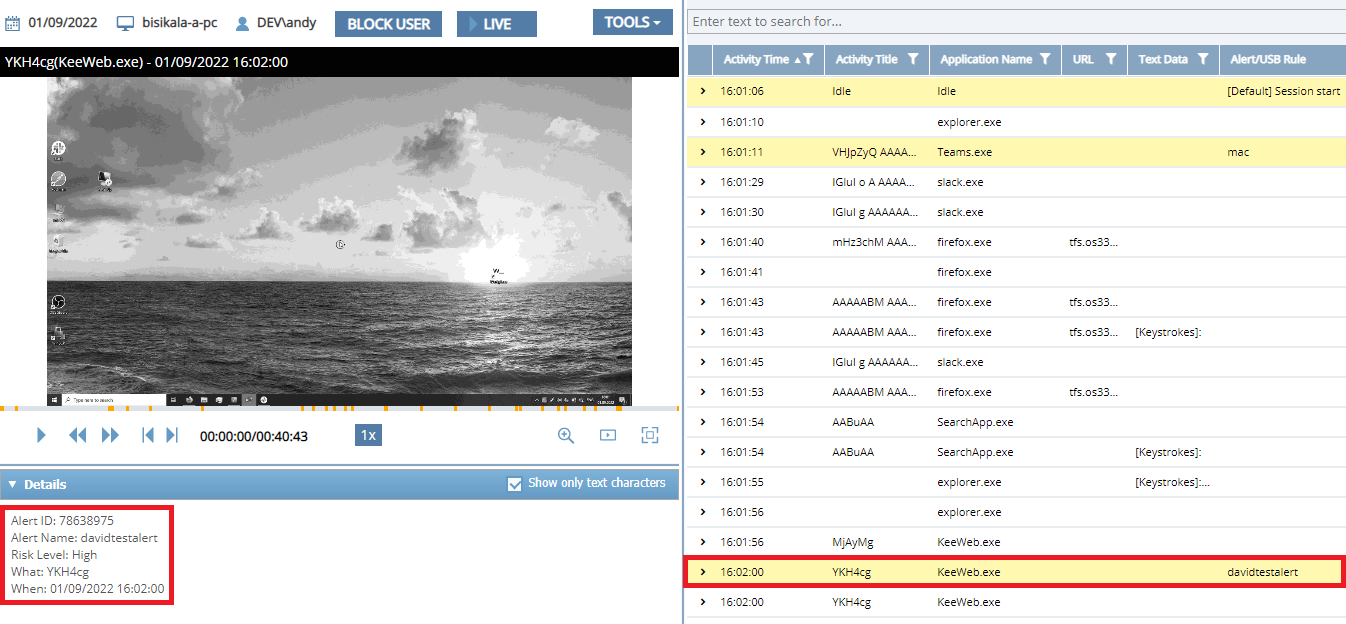Click the fast-forward double-arrow icon
This screenshot has width=1346, height=624.
110,435
